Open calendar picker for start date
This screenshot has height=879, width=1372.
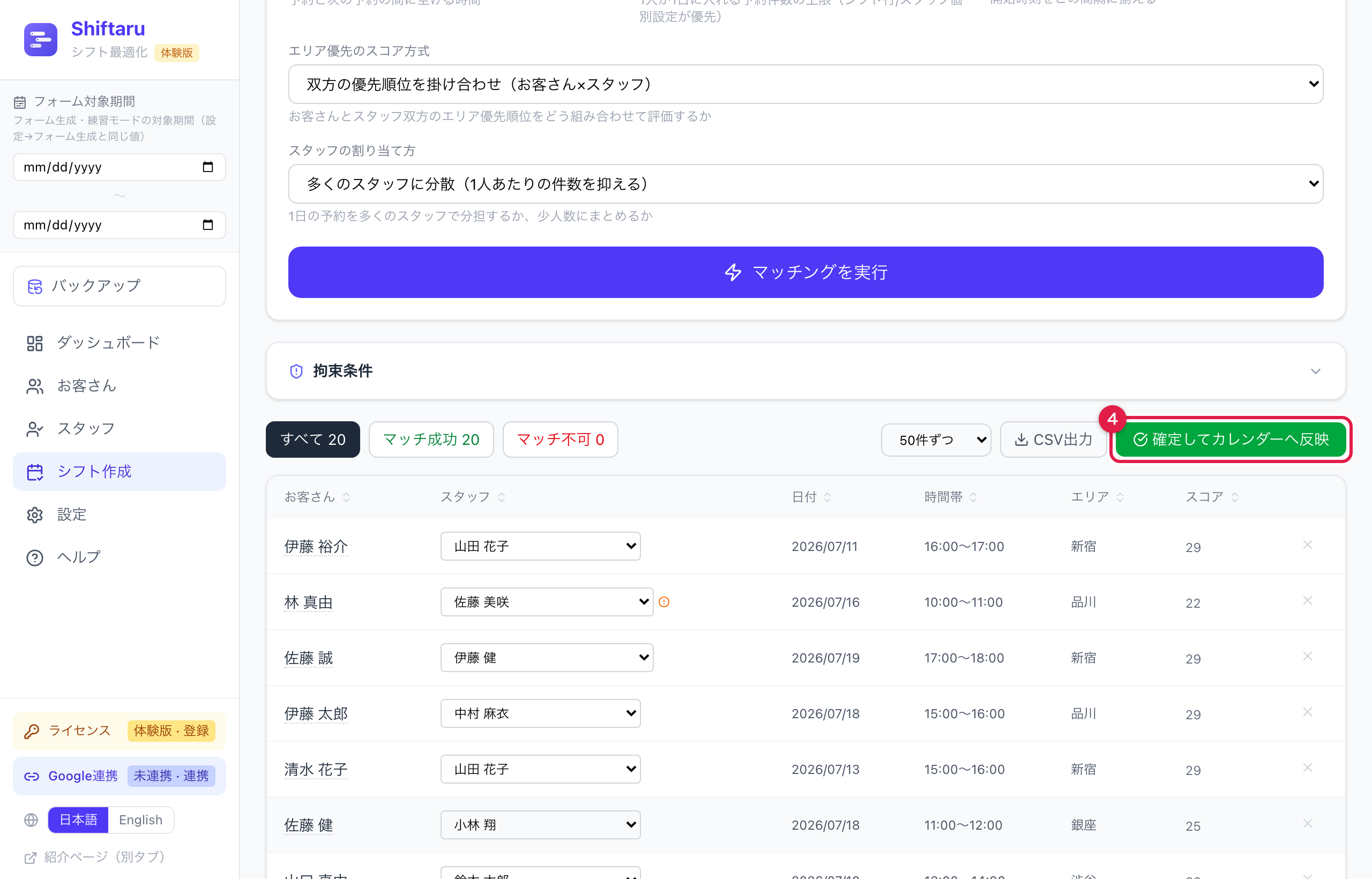click(x=208, y=167)
